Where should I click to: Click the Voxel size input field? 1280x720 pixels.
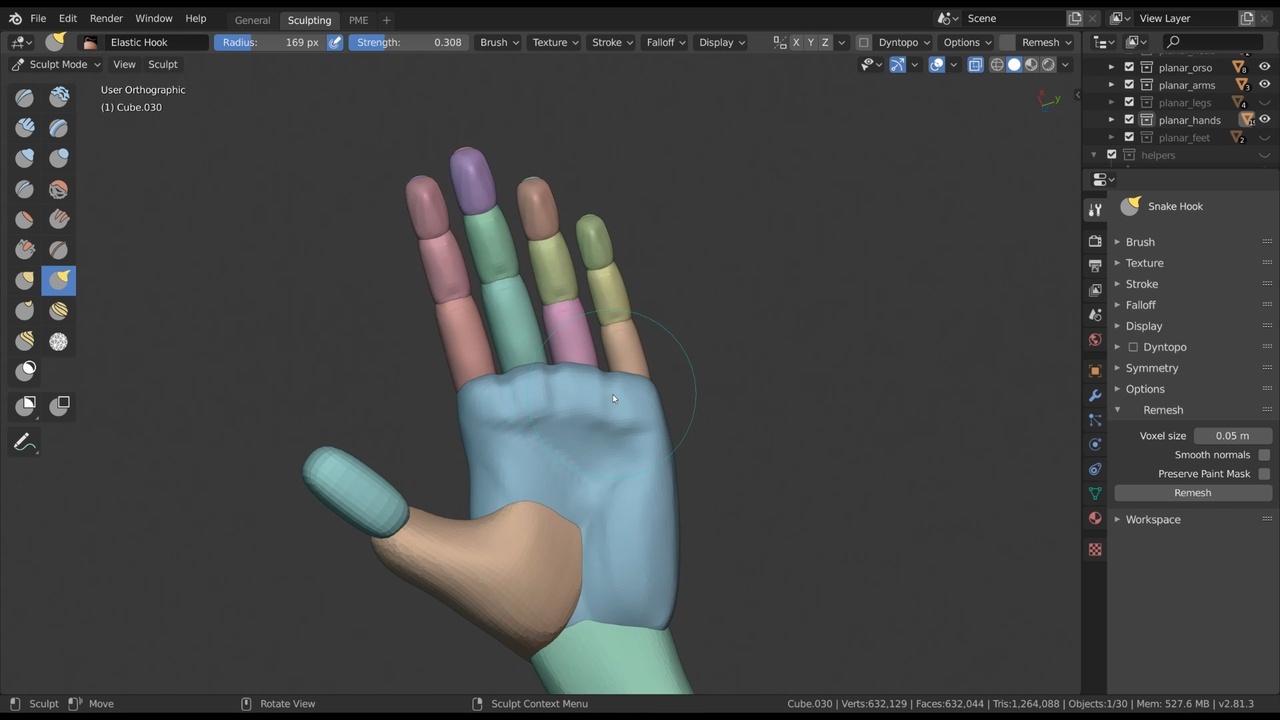(1232, 435)
